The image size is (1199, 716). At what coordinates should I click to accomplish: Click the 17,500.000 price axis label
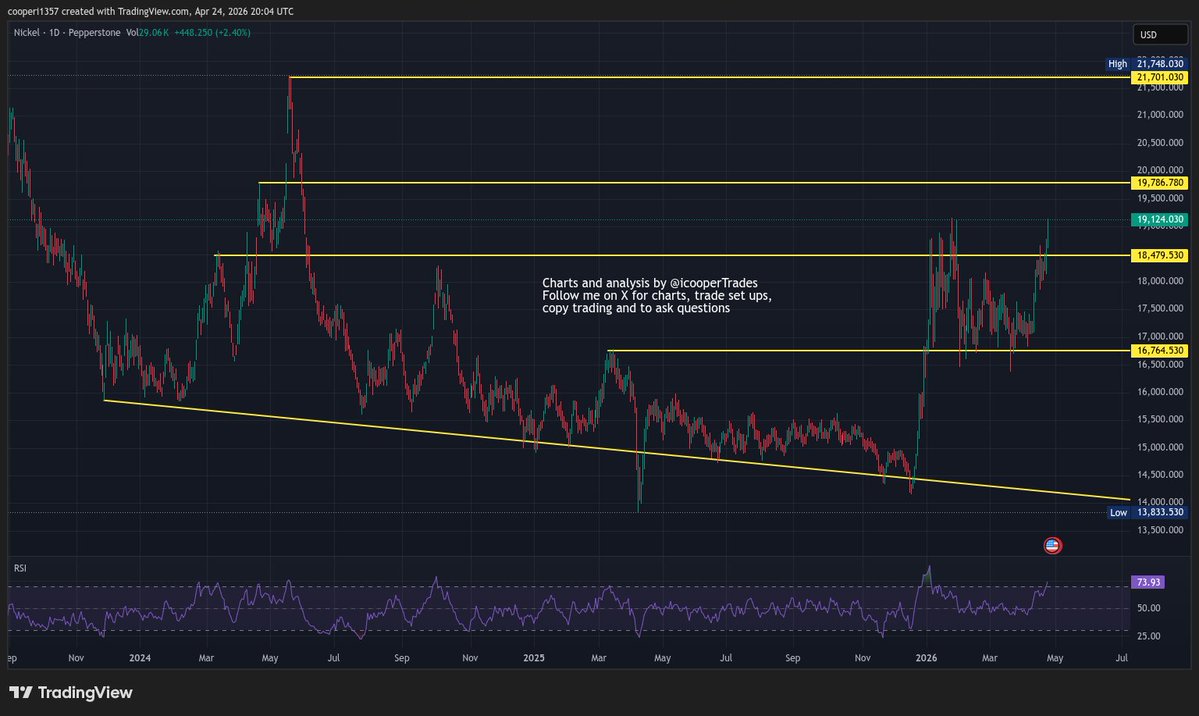1160,309
